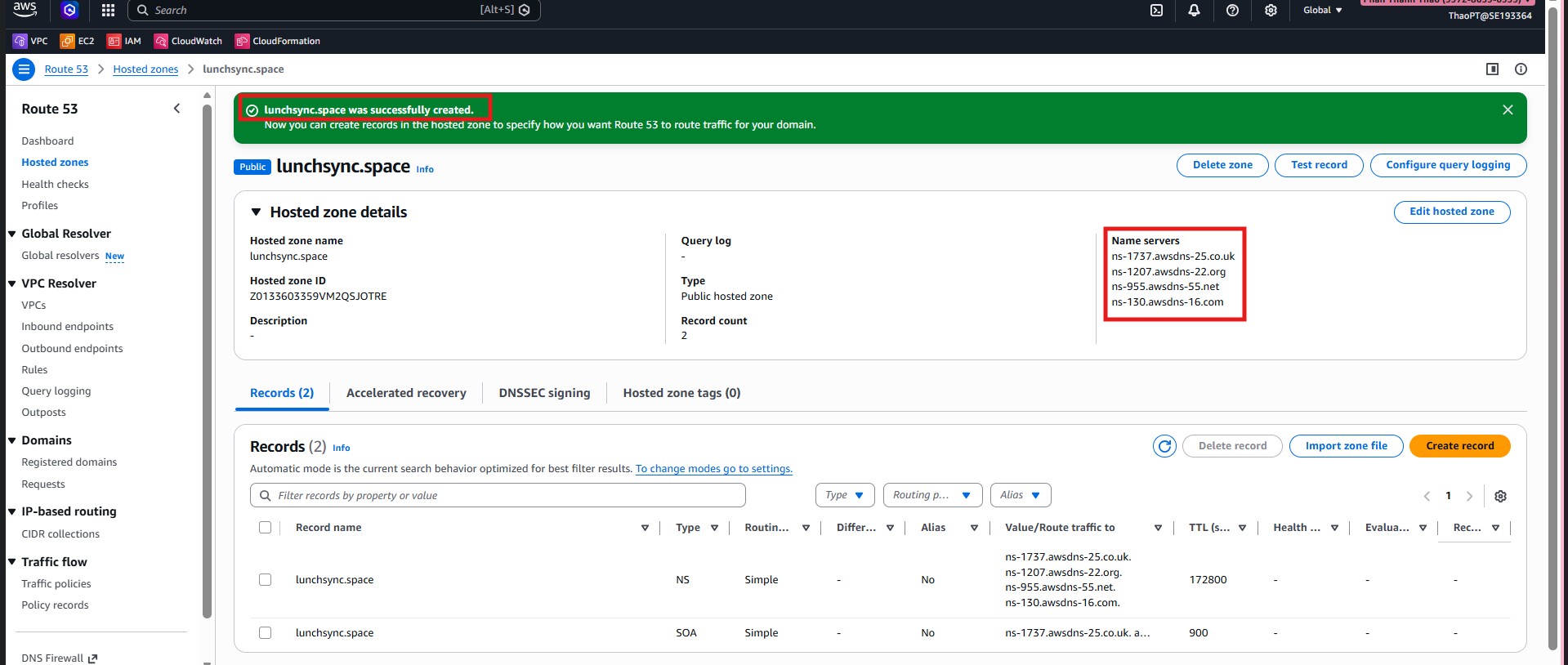This screenshot has height=665, width=1568.
Task: Select the NS record checkbox
Action: [x=265, y=579]
